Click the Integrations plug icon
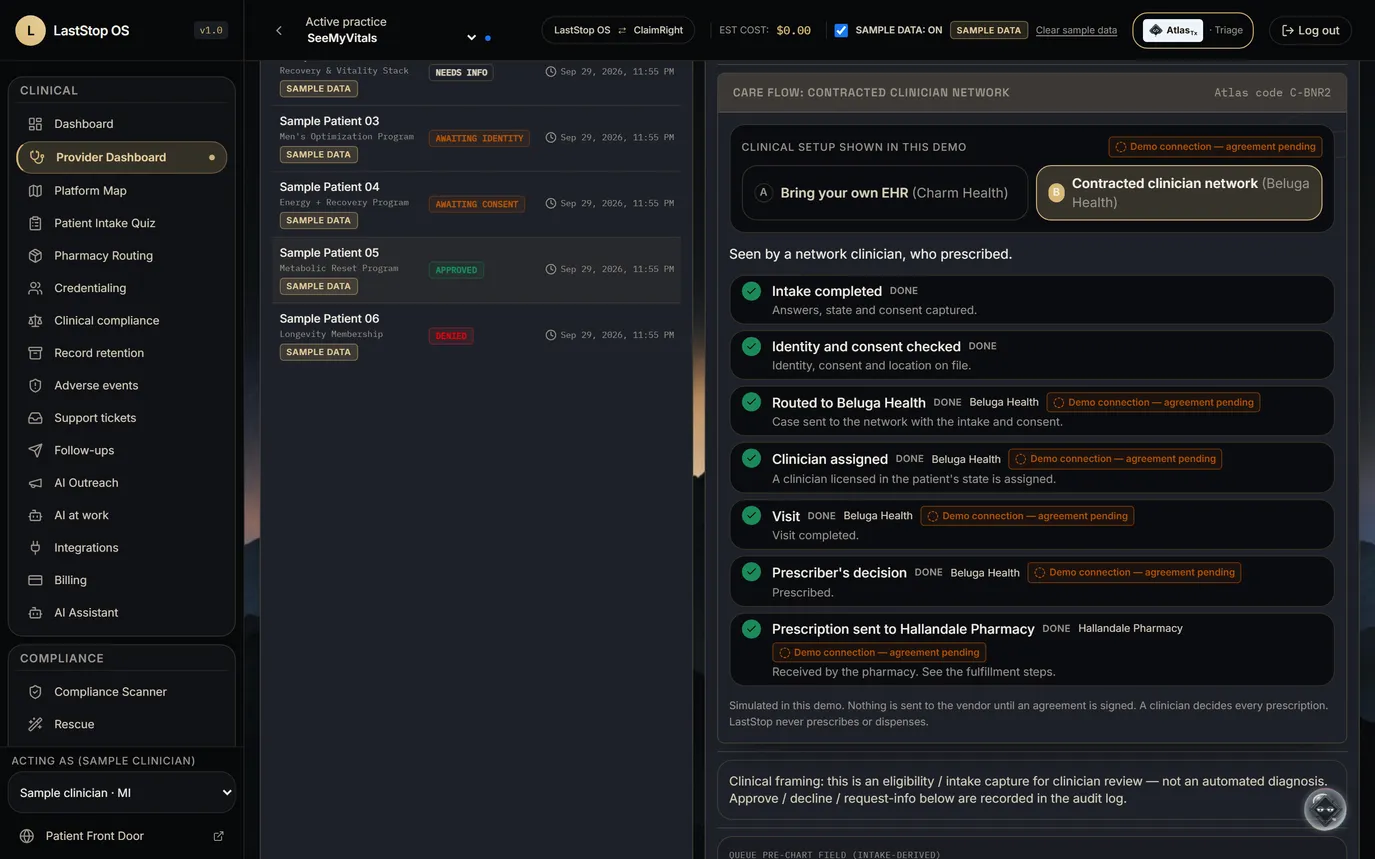Image resolution: width=1375 pixels, height=859 pixels. (x=35, y=548)
